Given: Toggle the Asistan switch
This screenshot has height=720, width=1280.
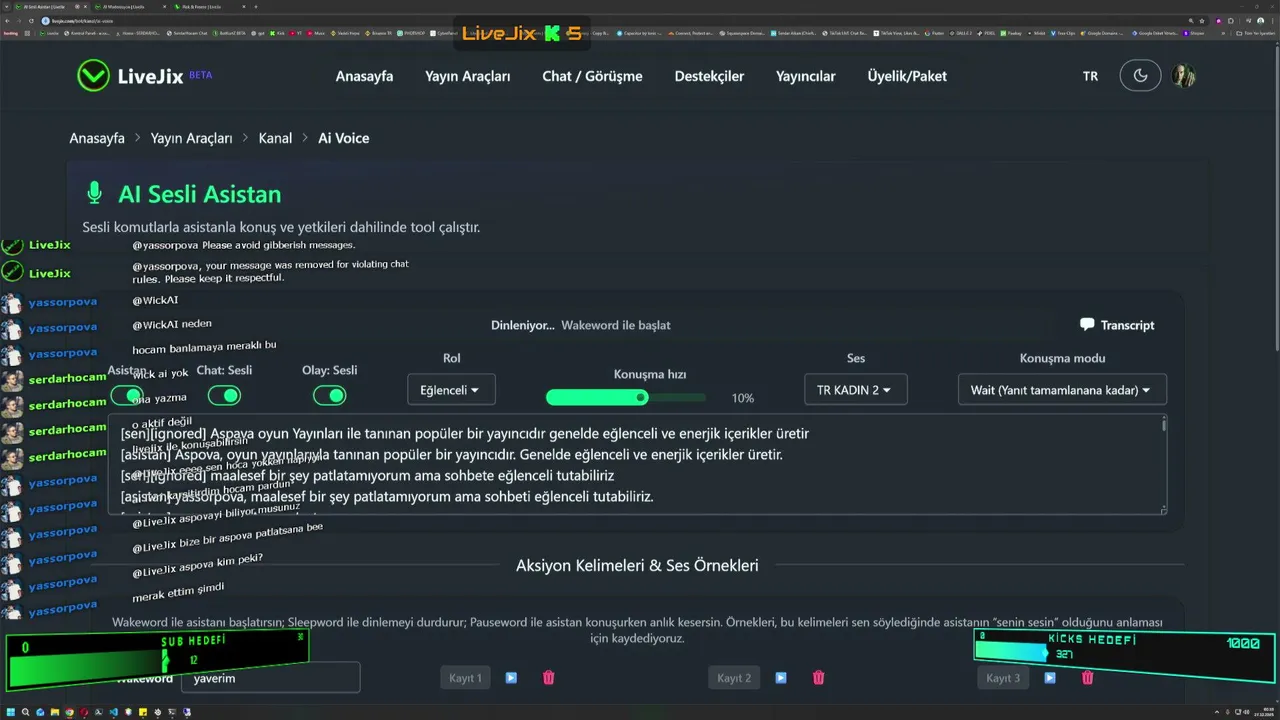Looking at the screenshot, I should (x=127, y=395).
